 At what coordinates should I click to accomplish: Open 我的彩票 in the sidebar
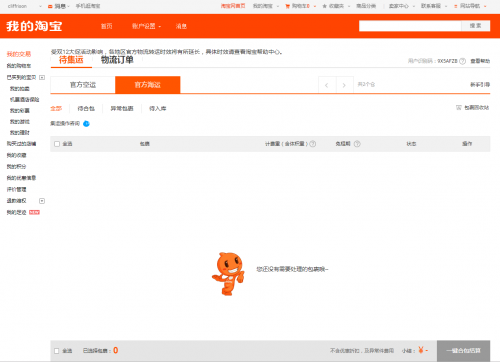[x=20, y=110]
